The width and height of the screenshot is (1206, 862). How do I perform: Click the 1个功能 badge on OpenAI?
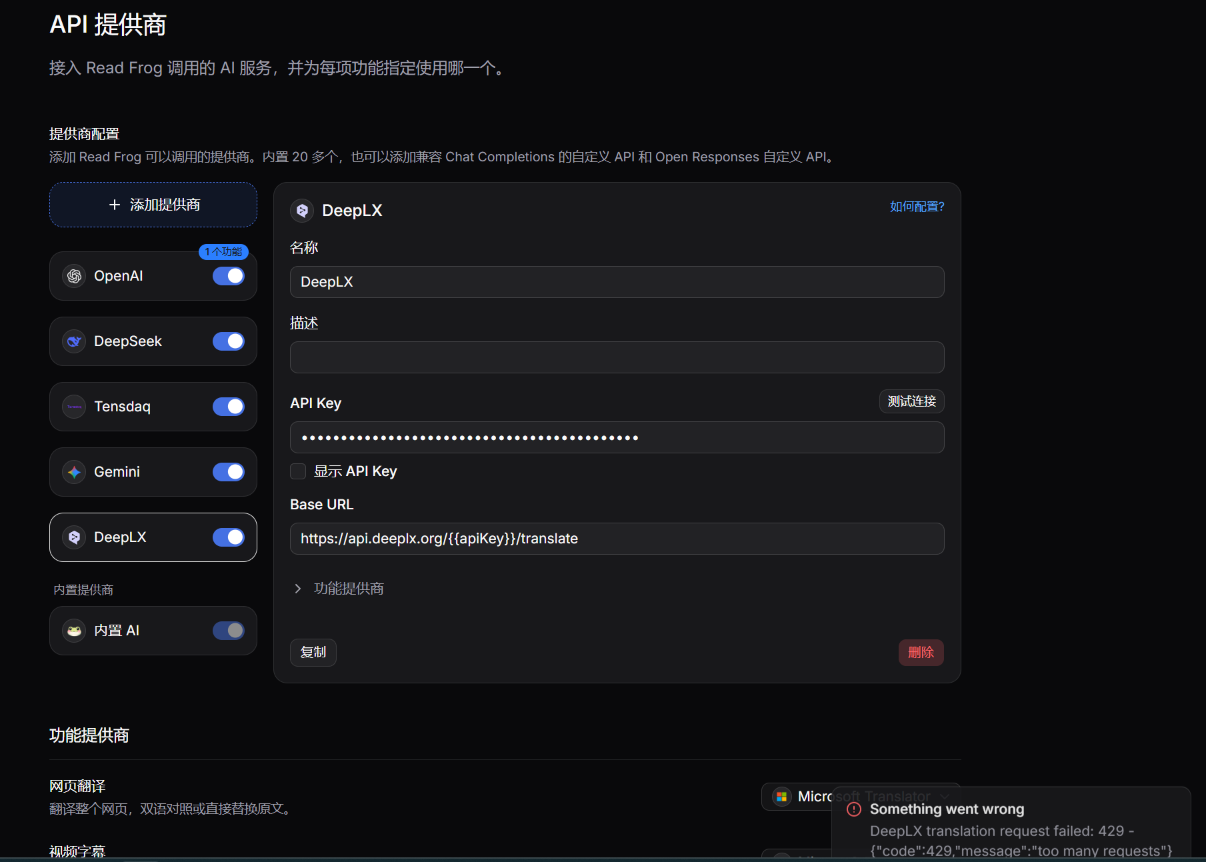pyautogui.click(x=223, y=252)
